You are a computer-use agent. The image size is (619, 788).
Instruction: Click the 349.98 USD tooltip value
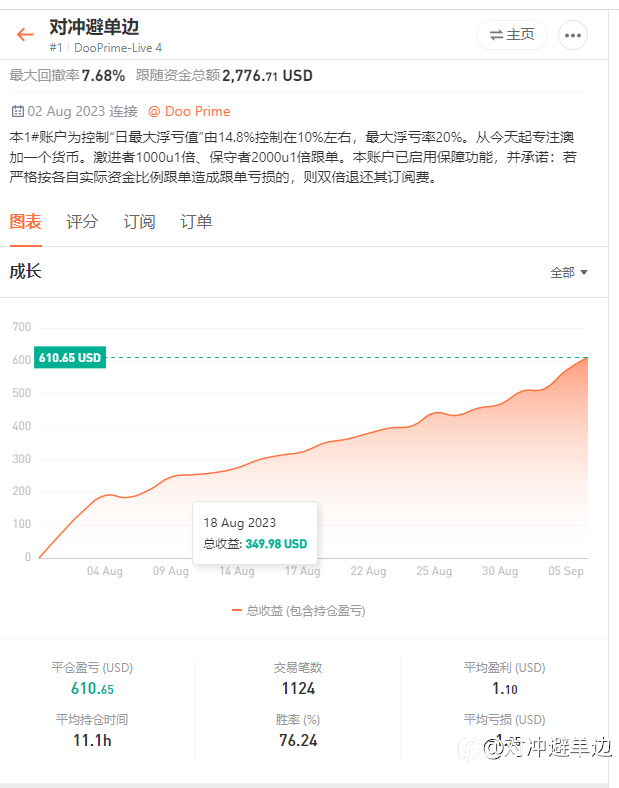pyautogui.click(x=276, y=544)
